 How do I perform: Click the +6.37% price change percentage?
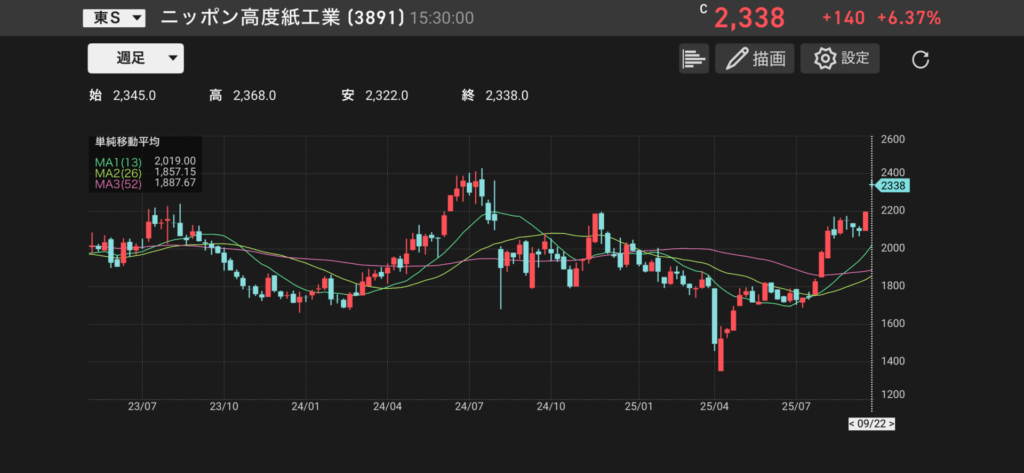click(x=908, y=18)
